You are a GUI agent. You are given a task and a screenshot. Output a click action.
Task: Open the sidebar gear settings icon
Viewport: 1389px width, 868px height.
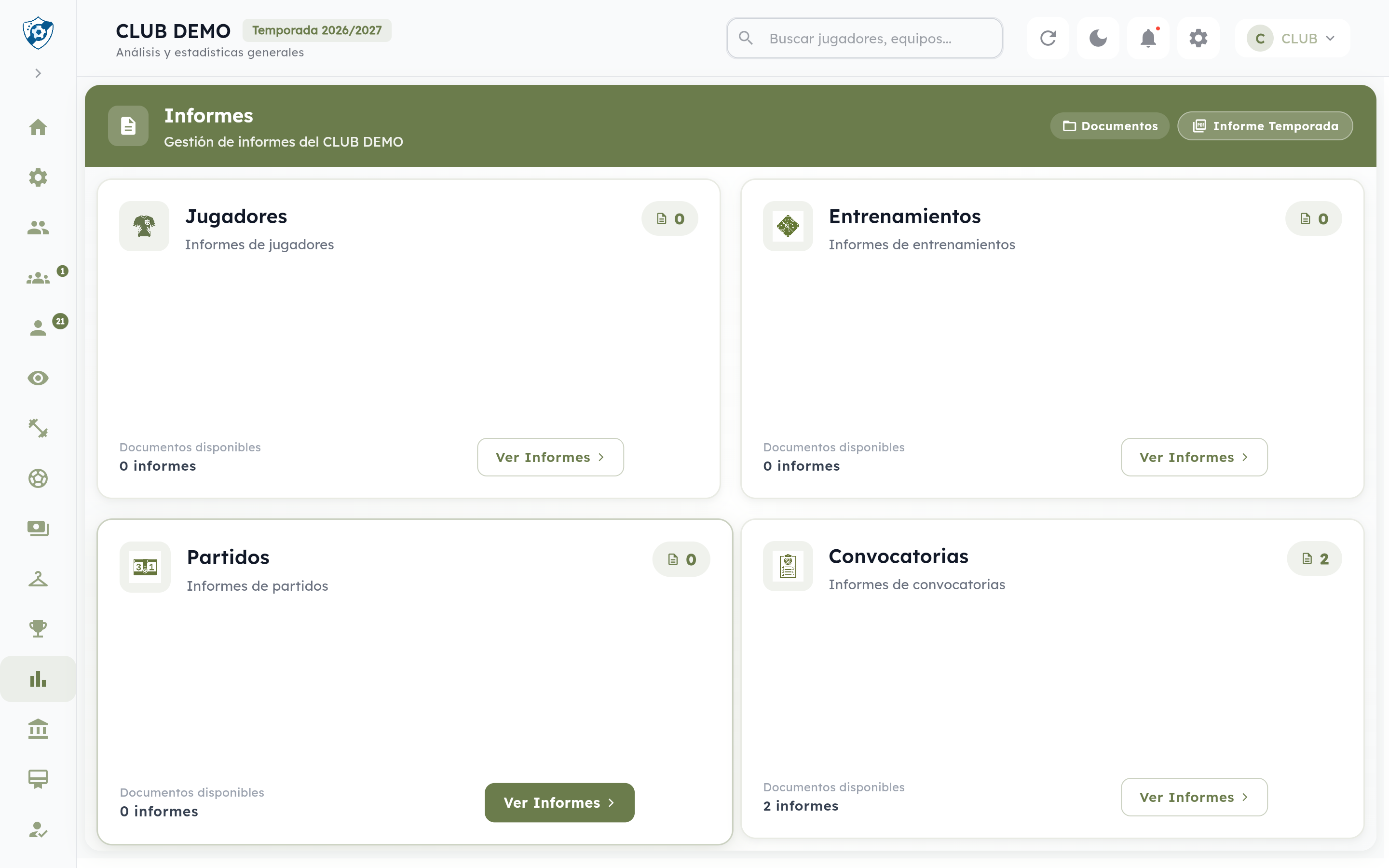click(38, 177)
